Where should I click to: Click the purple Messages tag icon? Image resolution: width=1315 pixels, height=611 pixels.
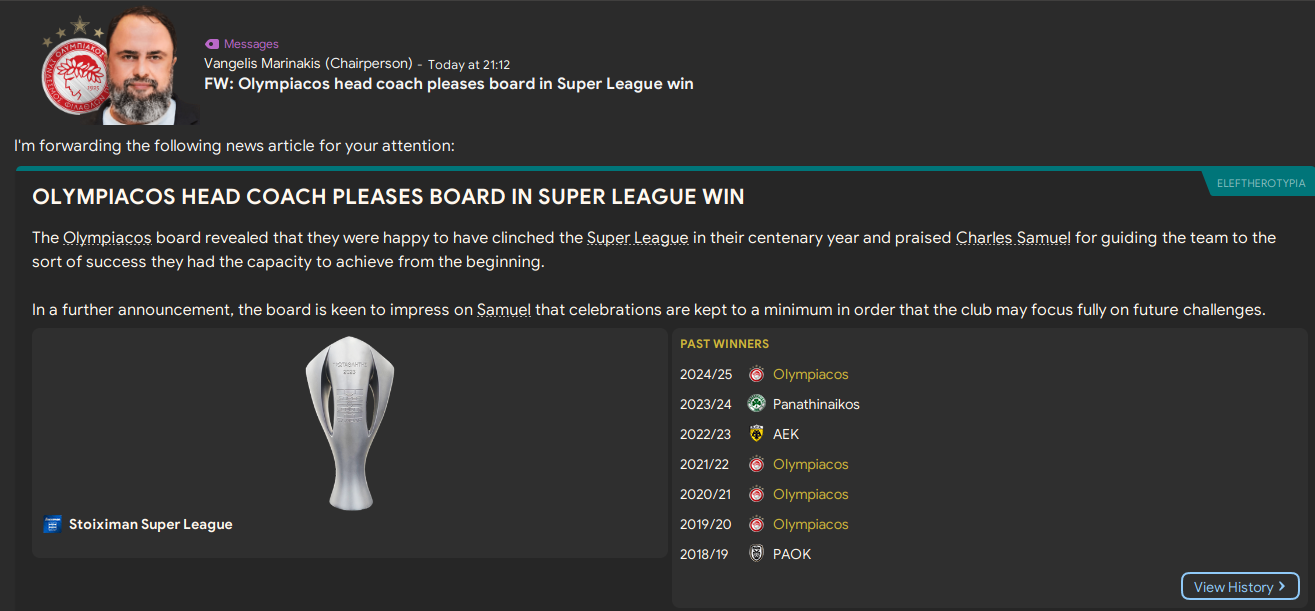click(x=211, y=44)
